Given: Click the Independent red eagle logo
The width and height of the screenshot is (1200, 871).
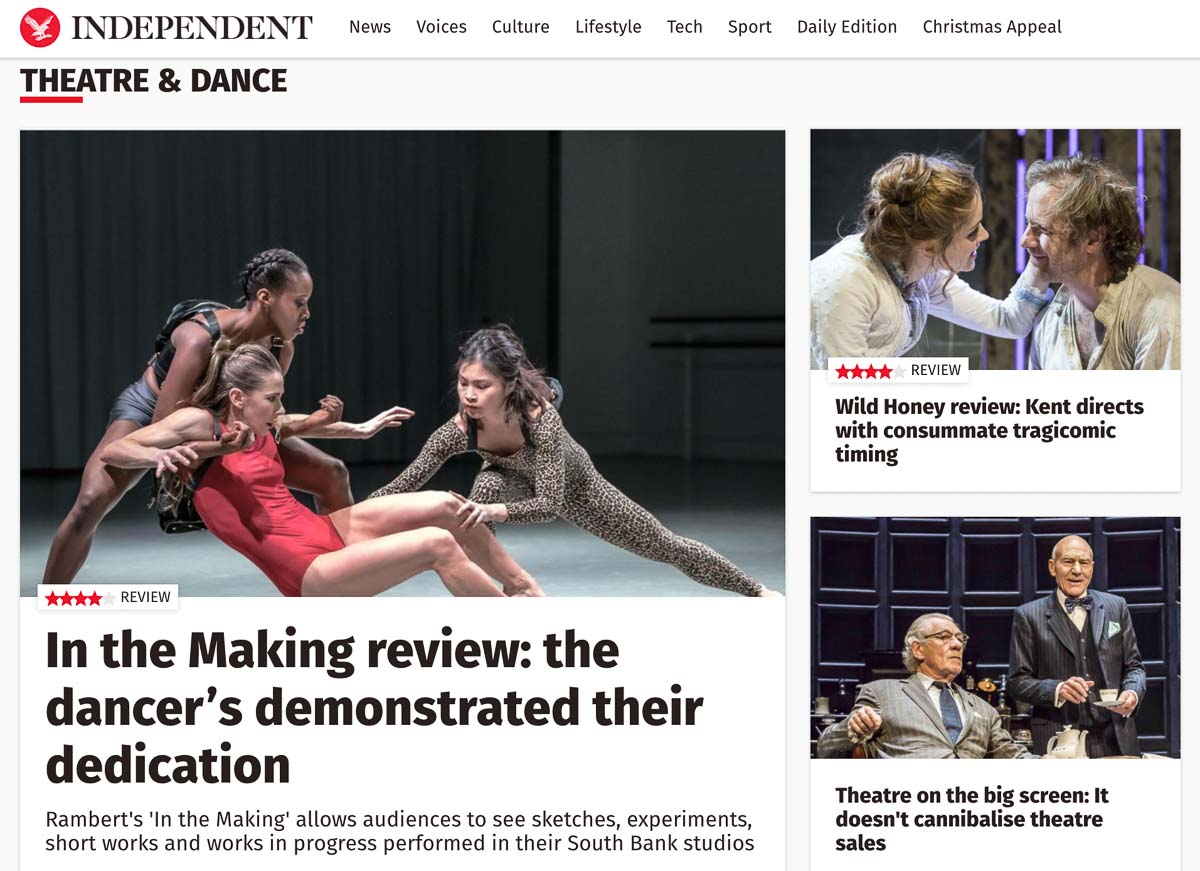Looking at the screenshot, I should (x=40, y=27).
